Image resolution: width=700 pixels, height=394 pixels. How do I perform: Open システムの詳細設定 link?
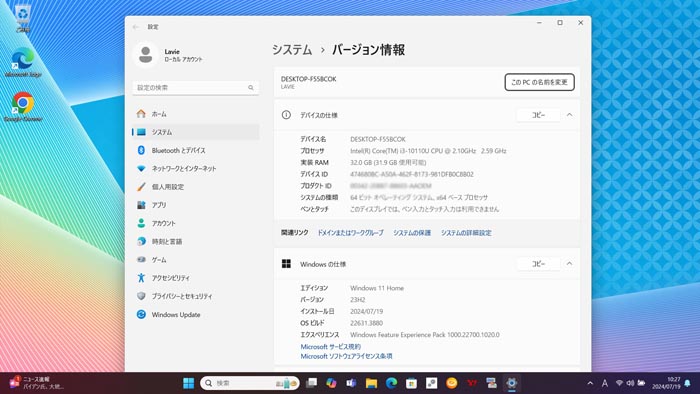pyautogui.click(x=466, y=233)
